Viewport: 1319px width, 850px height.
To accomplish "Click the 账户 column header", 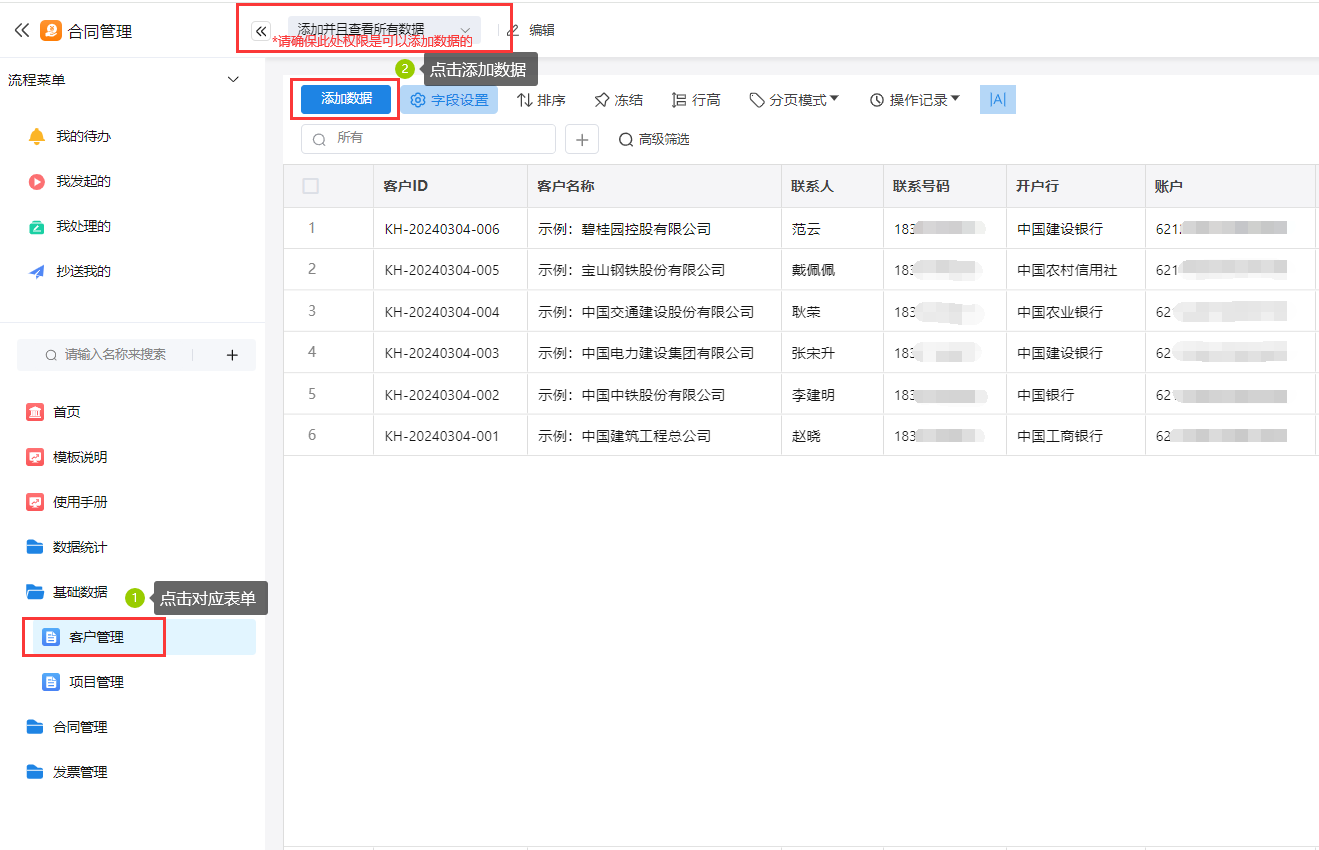I will coord(1231,186).
